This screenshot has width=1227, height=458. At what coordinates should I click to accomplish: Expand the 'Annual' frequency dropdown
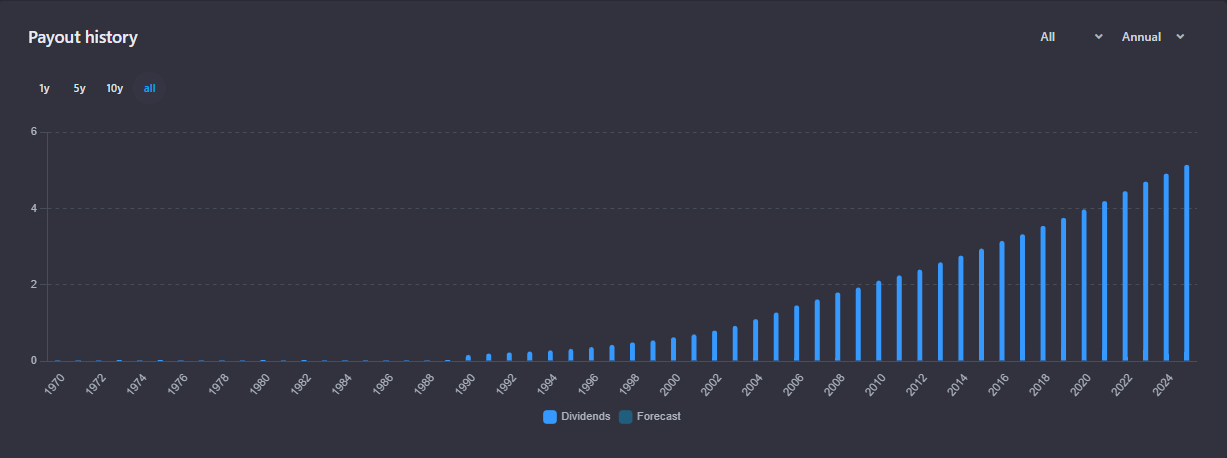pos(1152,37)
